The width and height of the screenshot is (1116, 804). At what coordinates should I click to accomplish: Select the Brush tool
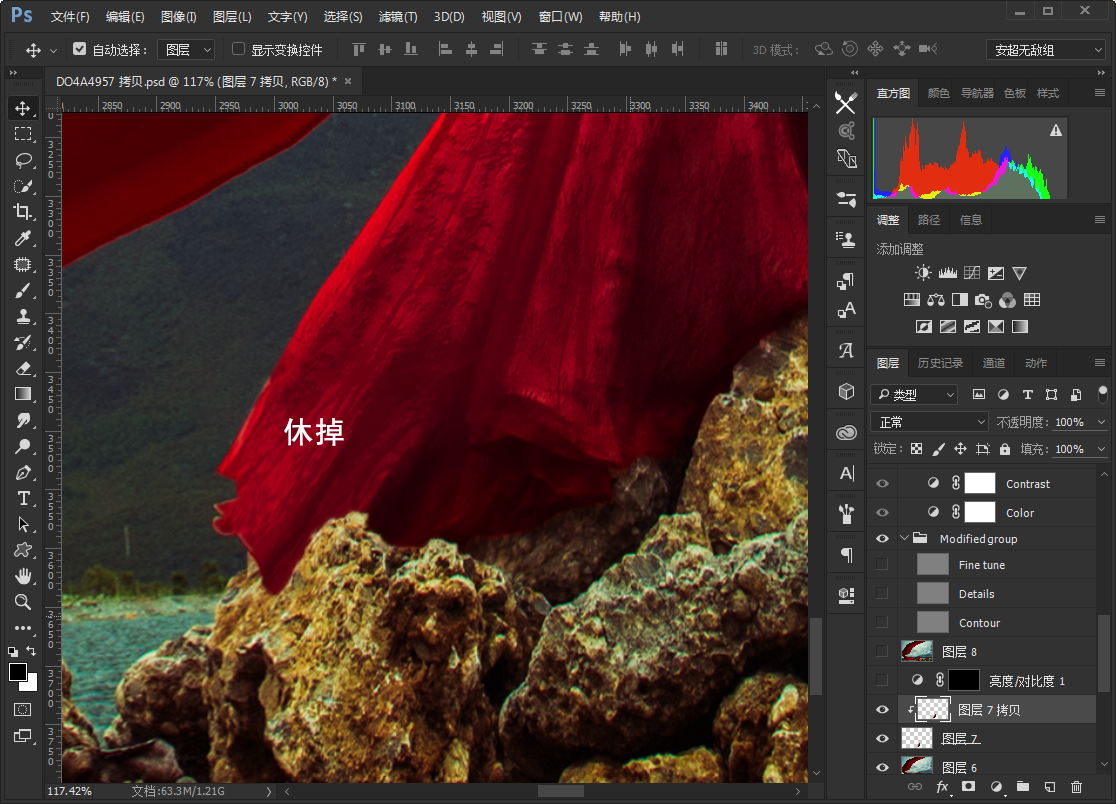pos(23,290)
